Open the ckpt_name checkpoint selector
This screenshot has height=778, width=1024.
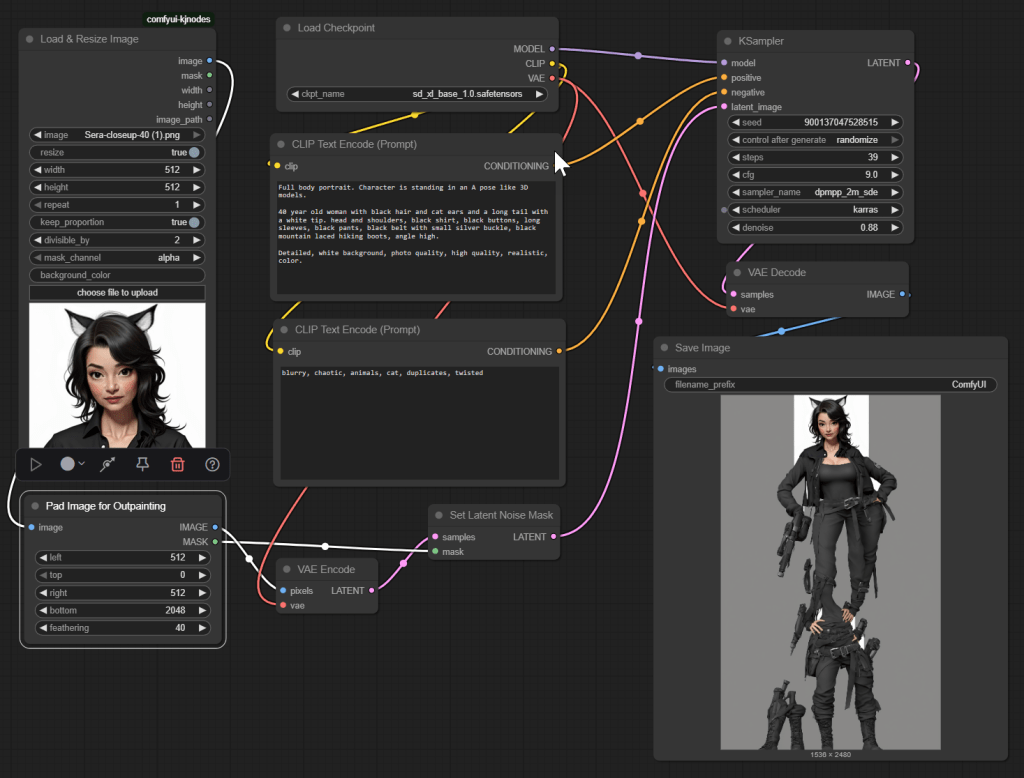[x=417, y=94]
